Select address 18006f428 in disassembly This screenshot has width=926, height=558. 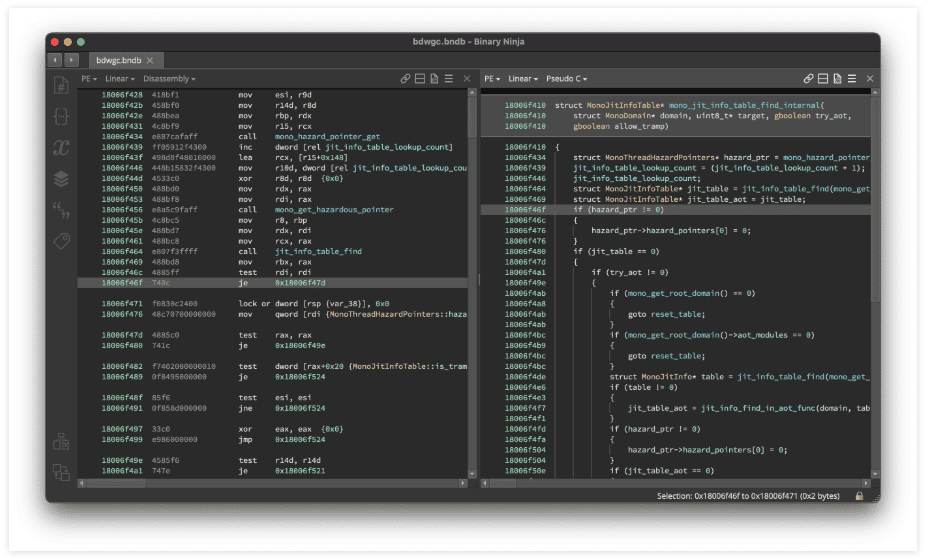coord(122,94)
